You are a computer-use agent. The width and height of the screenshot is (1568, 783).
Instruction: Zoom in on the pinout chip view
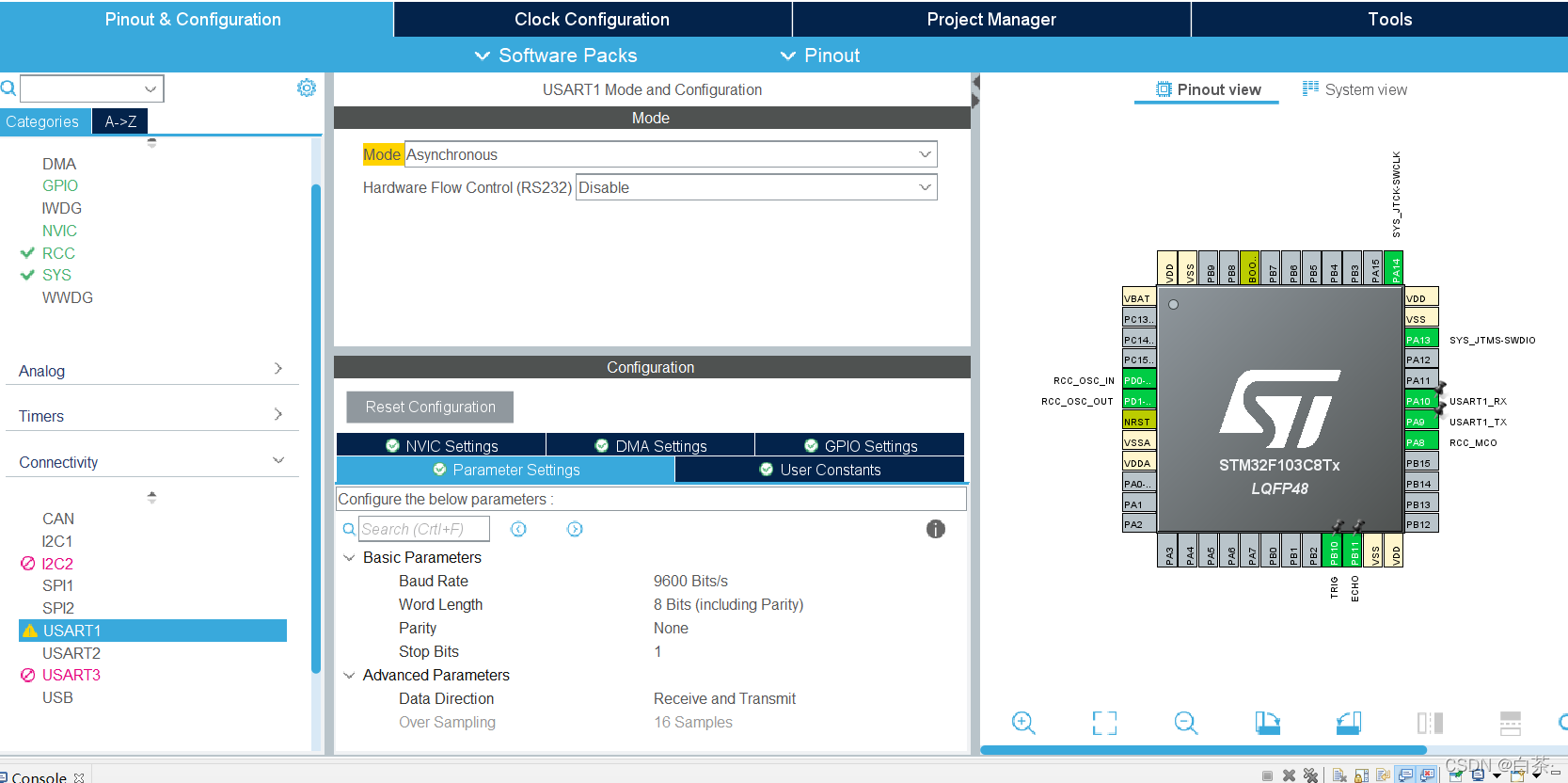[x=1023, y=723]
